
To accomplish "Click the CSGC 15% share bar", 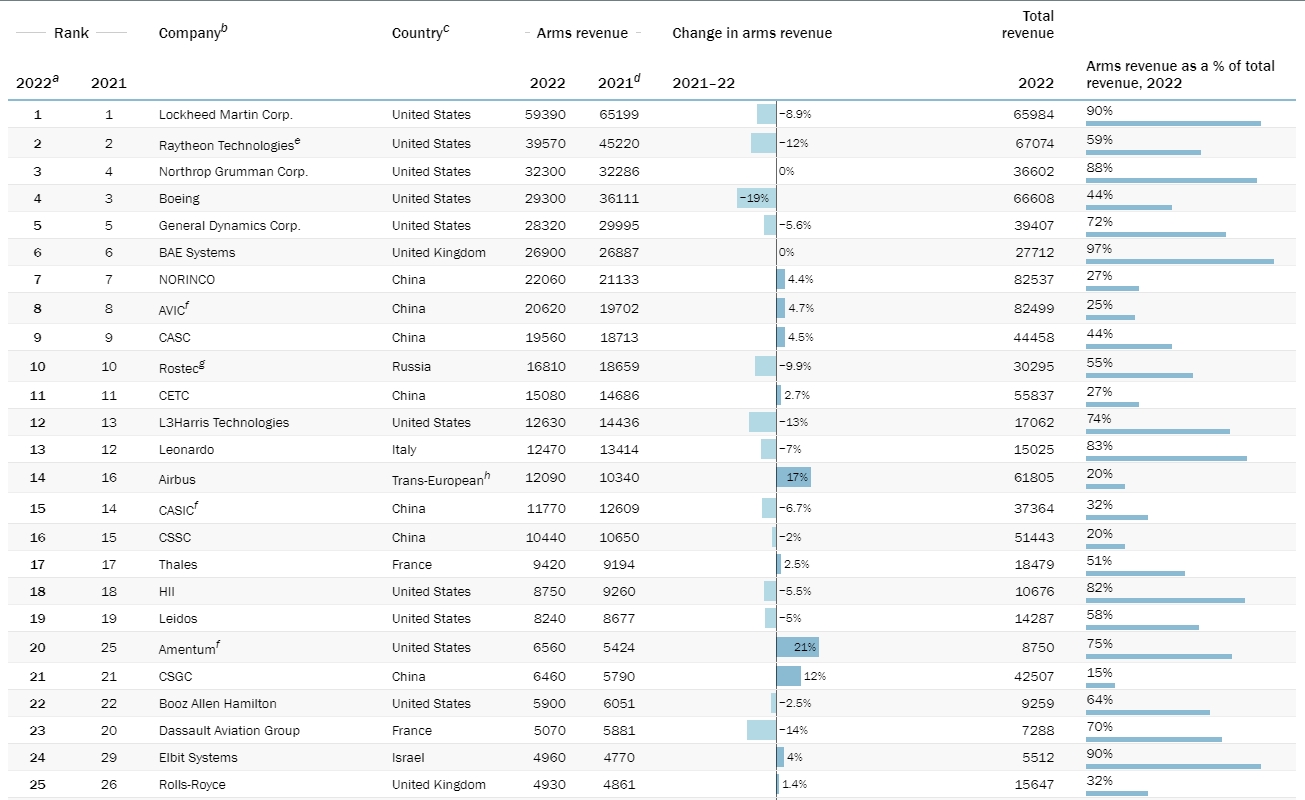I will pyautogui.click(x=1100, y=685).
